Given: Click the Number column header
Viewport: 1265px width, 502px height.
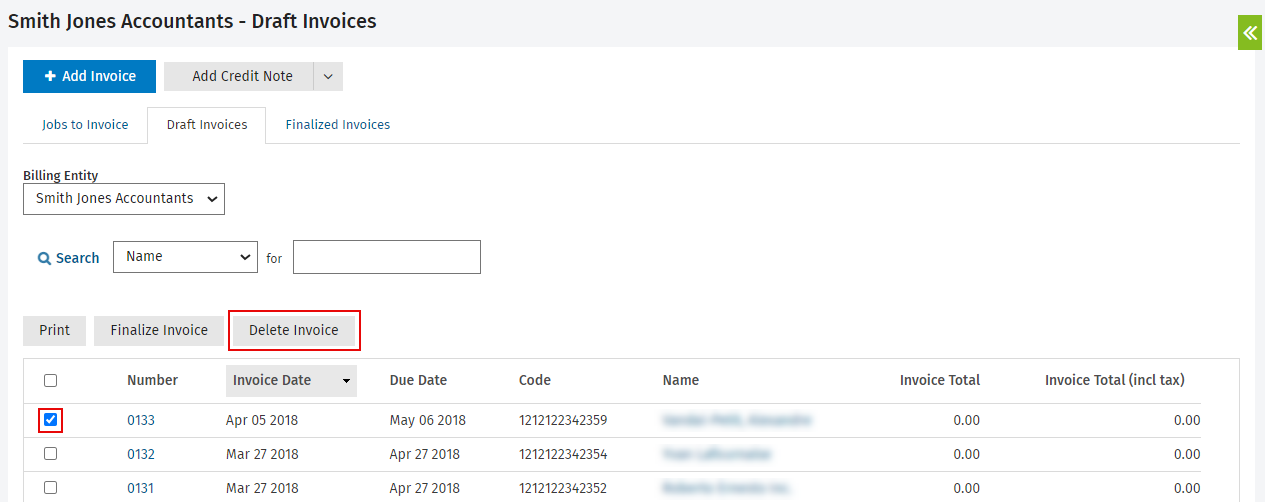Looking at the screenshot, I should coord(152,380).
